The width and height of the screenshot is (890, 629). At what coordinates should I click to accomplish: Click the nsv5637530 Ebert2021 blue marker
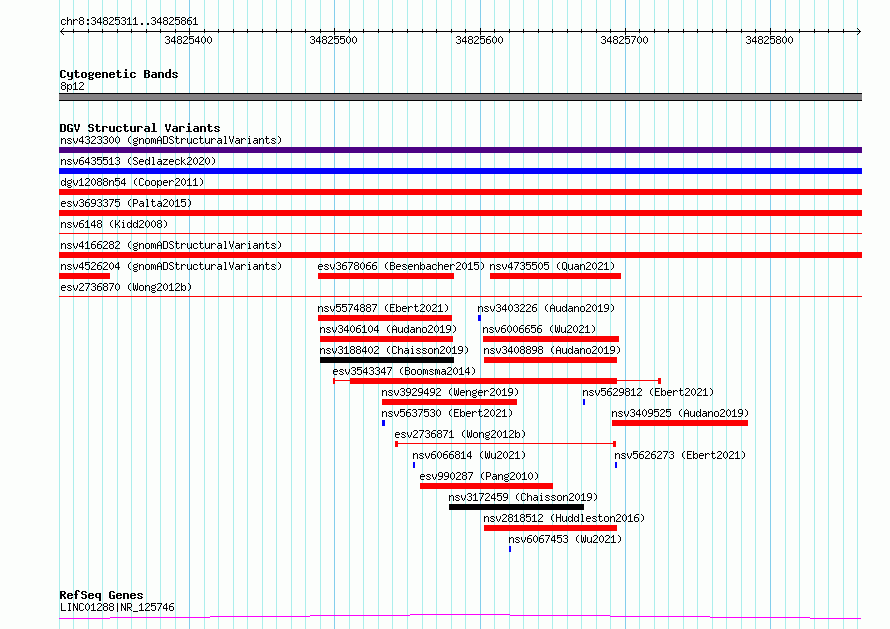384,423
